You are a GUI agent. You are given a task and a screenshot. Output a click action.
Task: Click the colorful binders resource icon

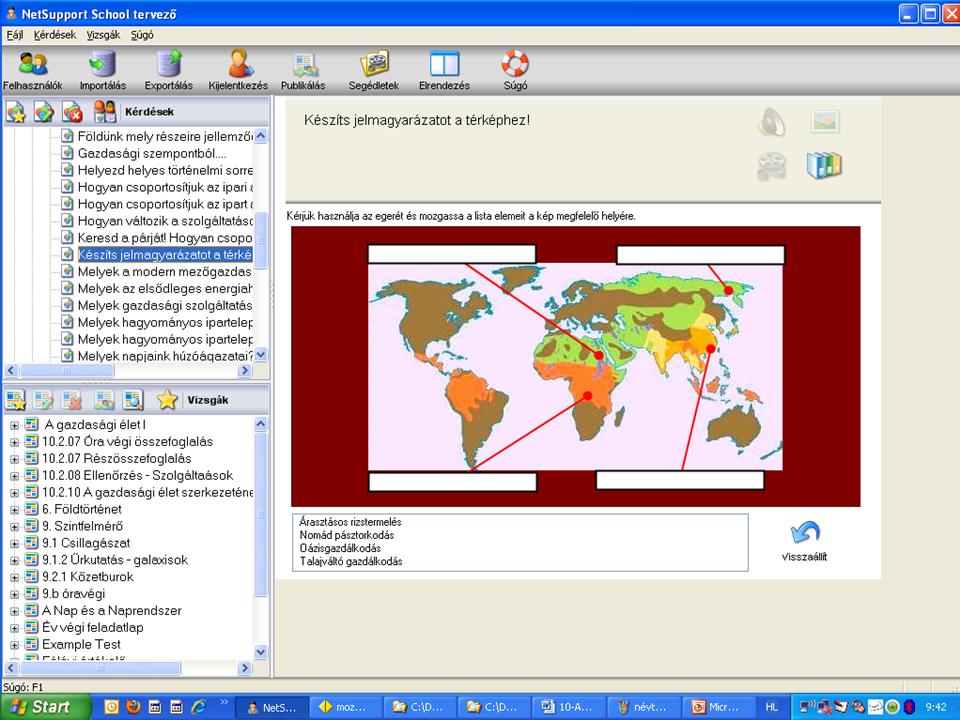coord(824,165)
